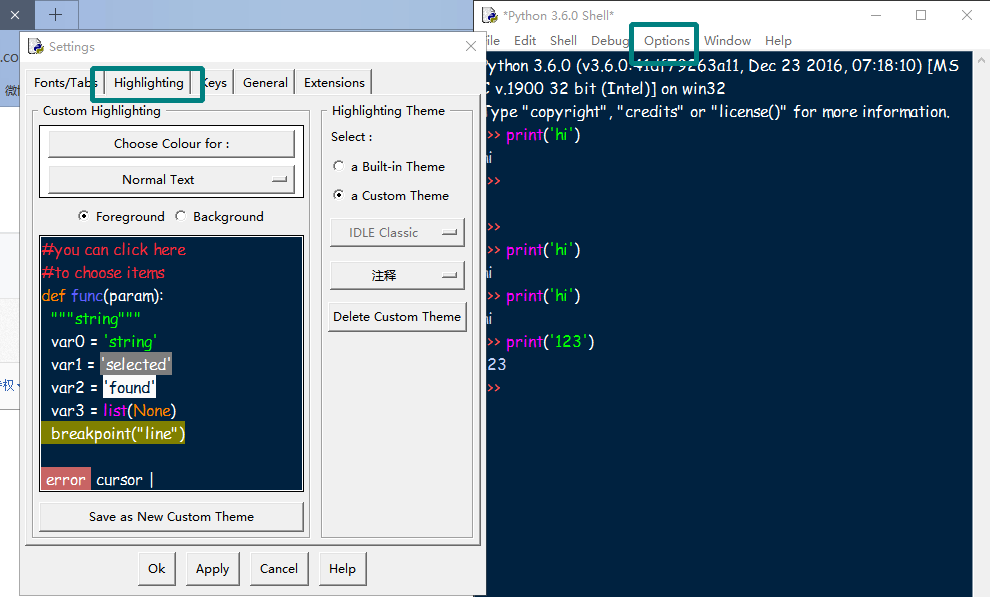
Task: Open a new browser tab with plus icon
Action: click(56, 15)
